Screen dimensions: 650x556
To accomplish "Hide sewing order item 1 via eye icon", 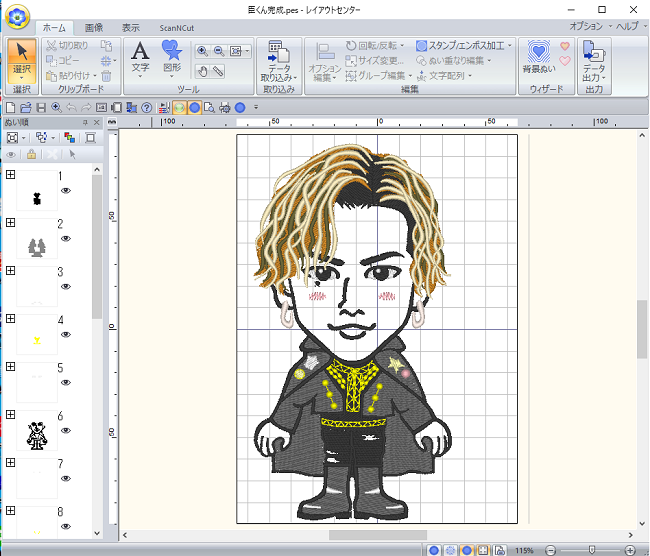I will [x=66, y=191].
